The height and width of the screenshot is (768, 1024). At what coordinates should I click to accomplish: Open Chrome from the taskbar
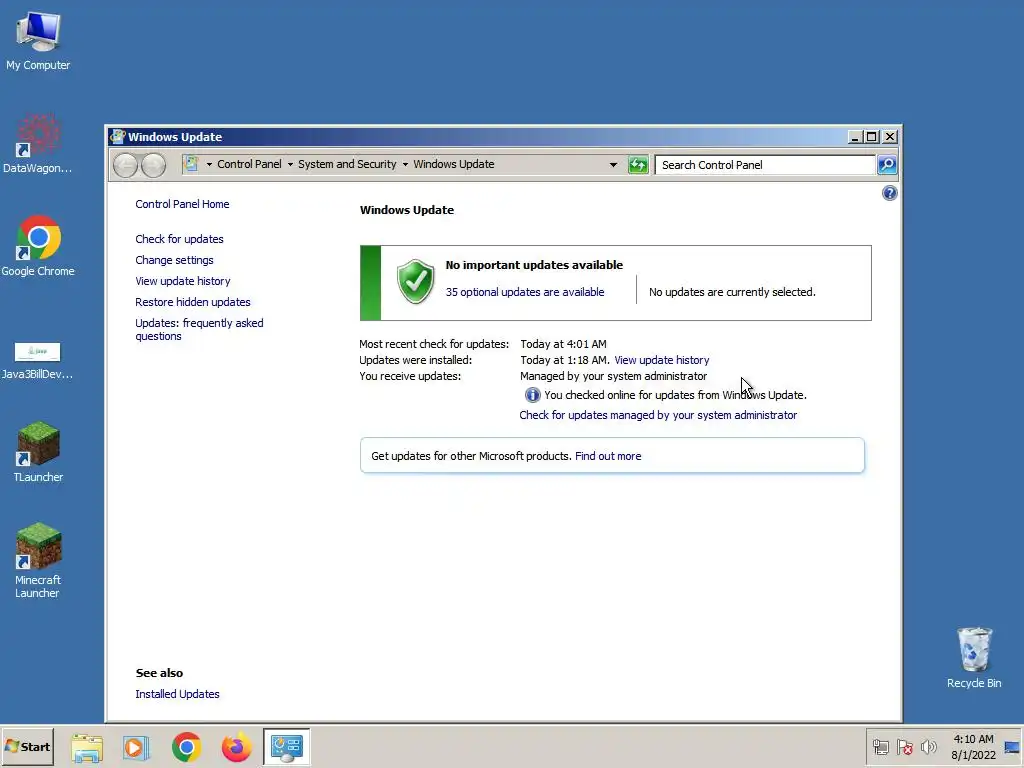point(186,747)
